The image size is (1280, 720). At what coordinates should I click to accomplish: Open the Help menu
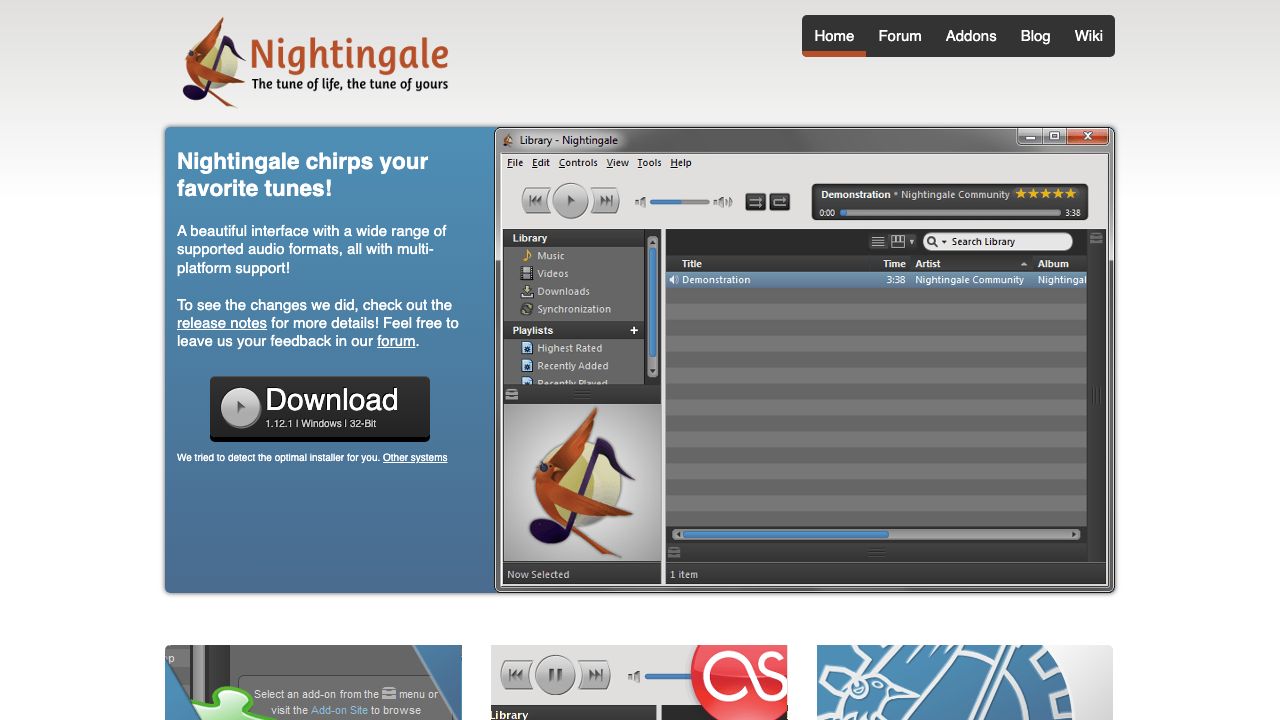pyautogui.click(x=681, y=163)
